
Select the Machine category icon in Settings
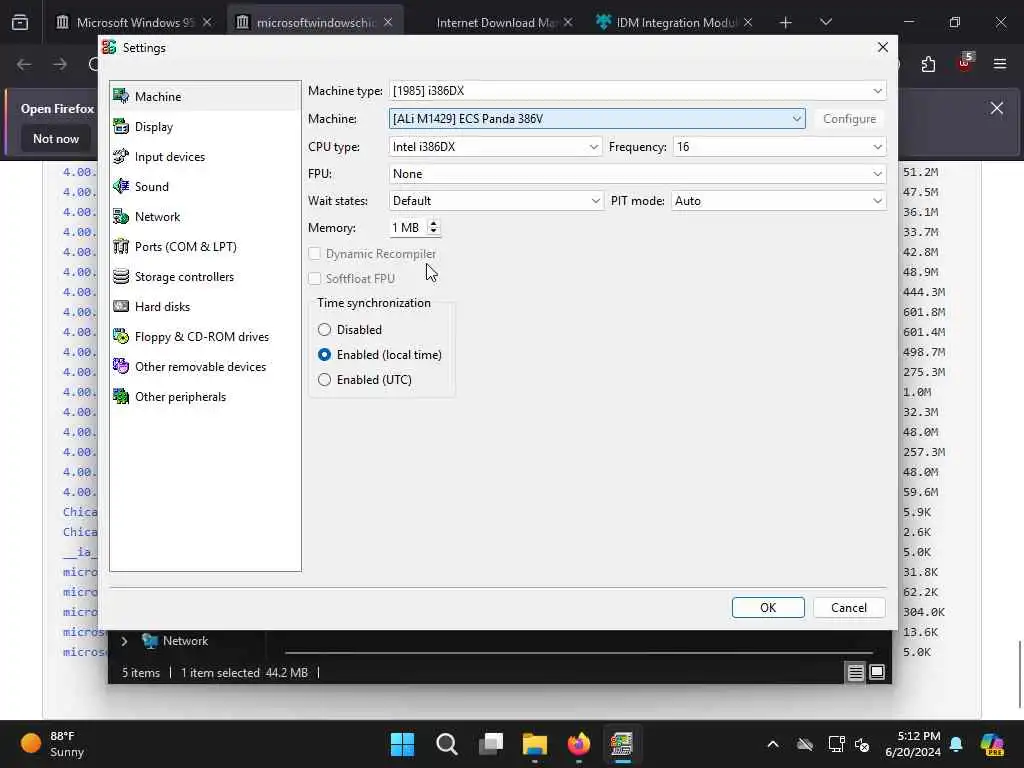pos(121,96)
